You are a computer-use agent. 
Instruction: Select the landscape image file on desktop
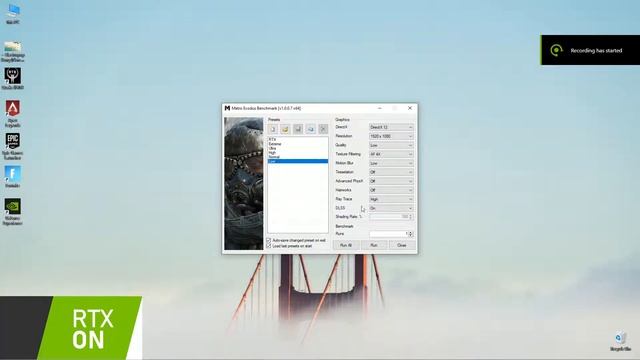click(13, 51)
